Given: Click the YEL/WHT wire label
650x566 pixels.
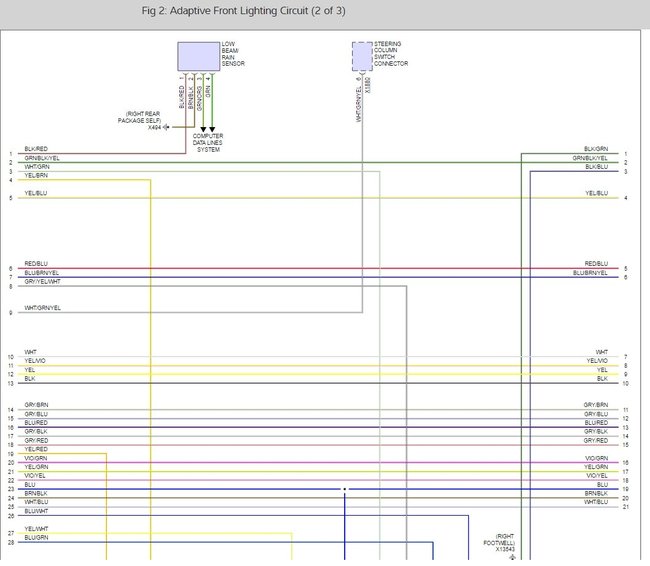Looking at the screenshot, I should 36,529.
